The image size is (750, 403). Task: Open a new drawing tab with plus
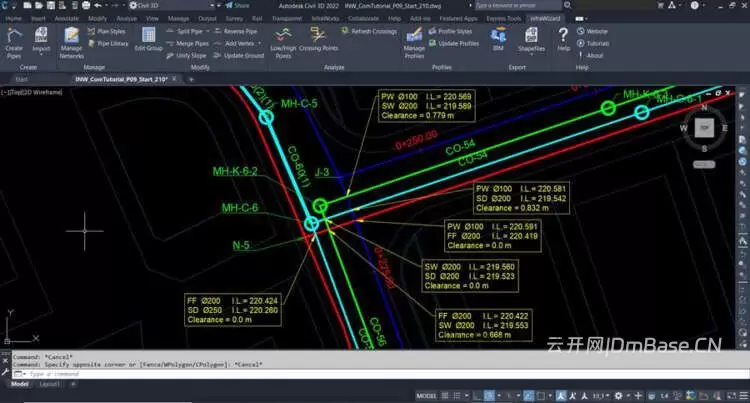[191, 79]
